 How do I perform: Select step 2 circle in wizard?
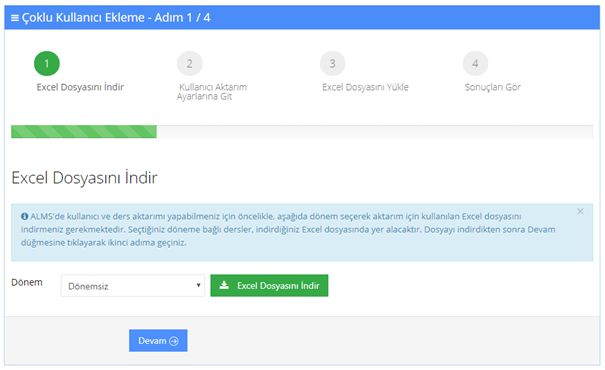tap(189, 64)
